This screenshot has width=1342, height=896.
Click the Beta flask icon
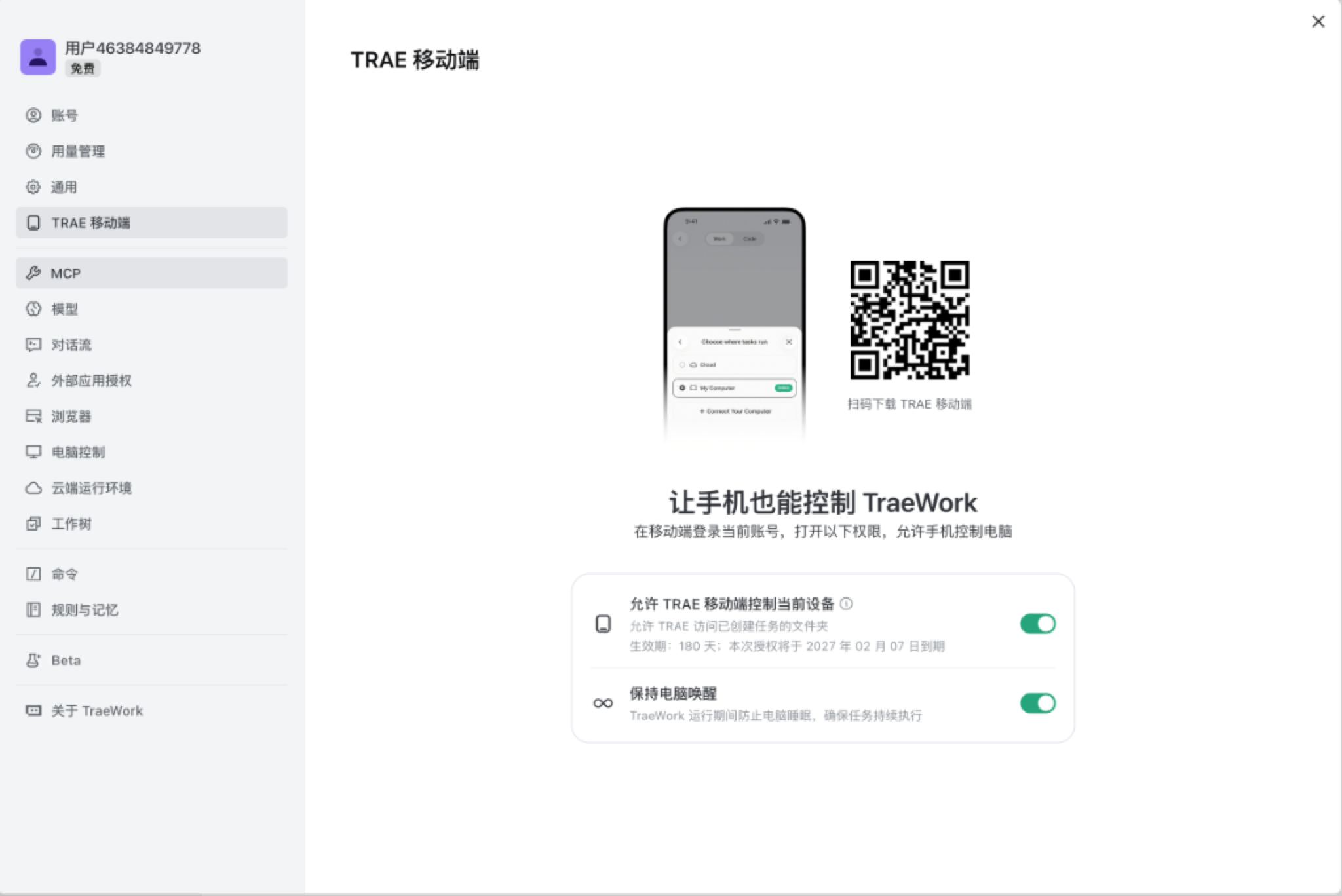33,660
